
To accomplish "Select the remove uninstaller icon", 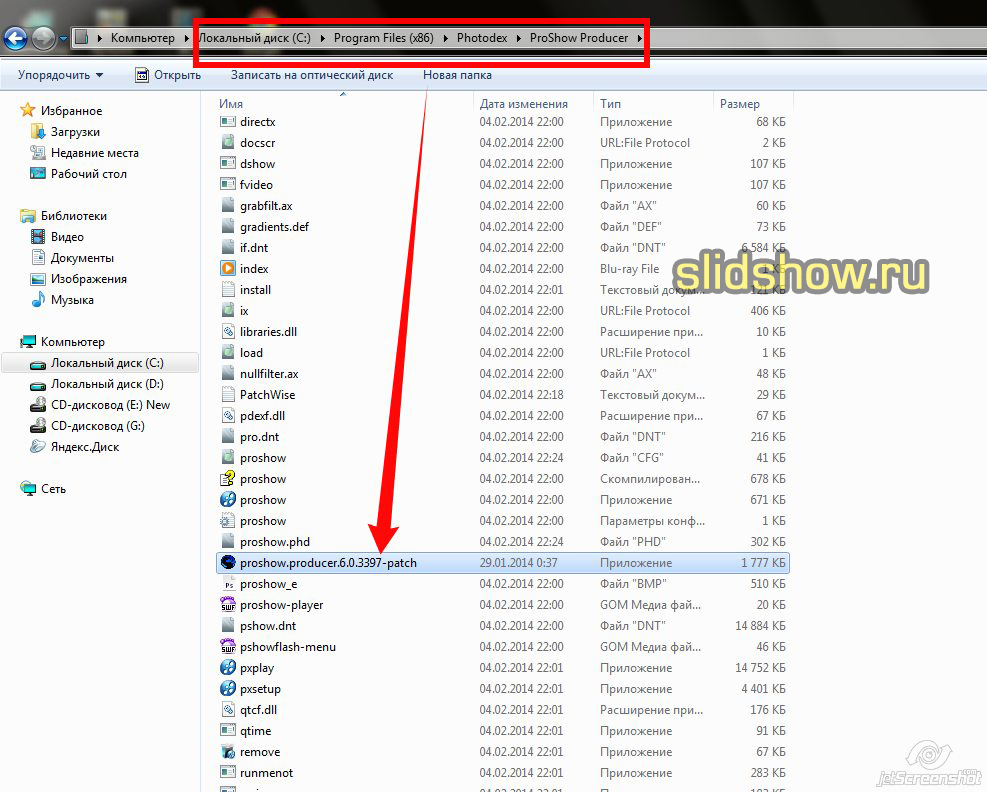I will [227, 752].
